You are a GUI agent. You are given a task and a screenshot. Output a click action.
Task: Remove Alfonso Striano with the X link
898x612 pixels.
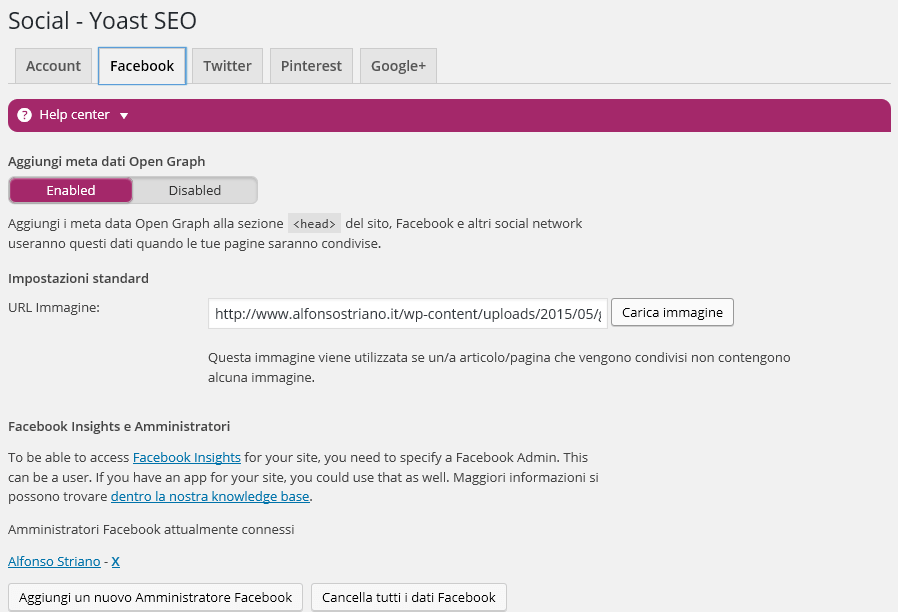pos(116,562)
